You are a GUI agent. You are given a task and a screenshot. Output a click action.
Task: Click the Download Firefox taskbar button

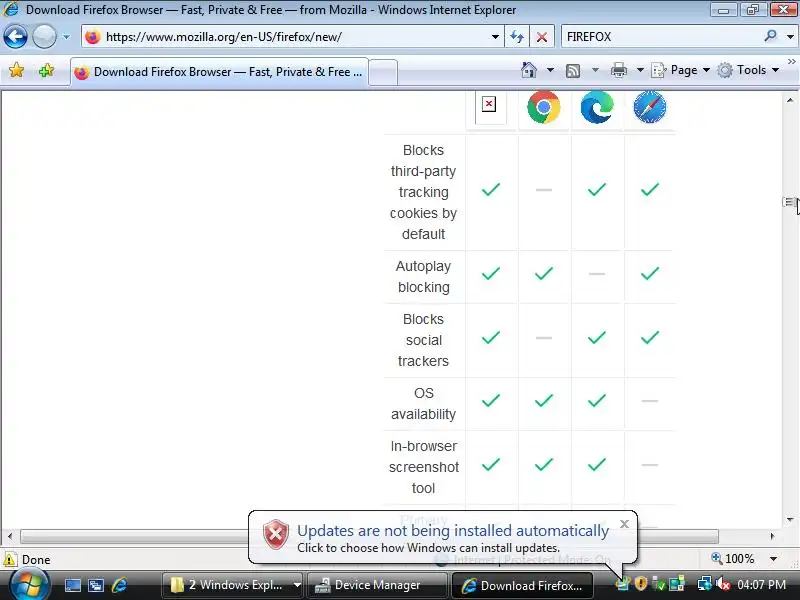(522, 585)
